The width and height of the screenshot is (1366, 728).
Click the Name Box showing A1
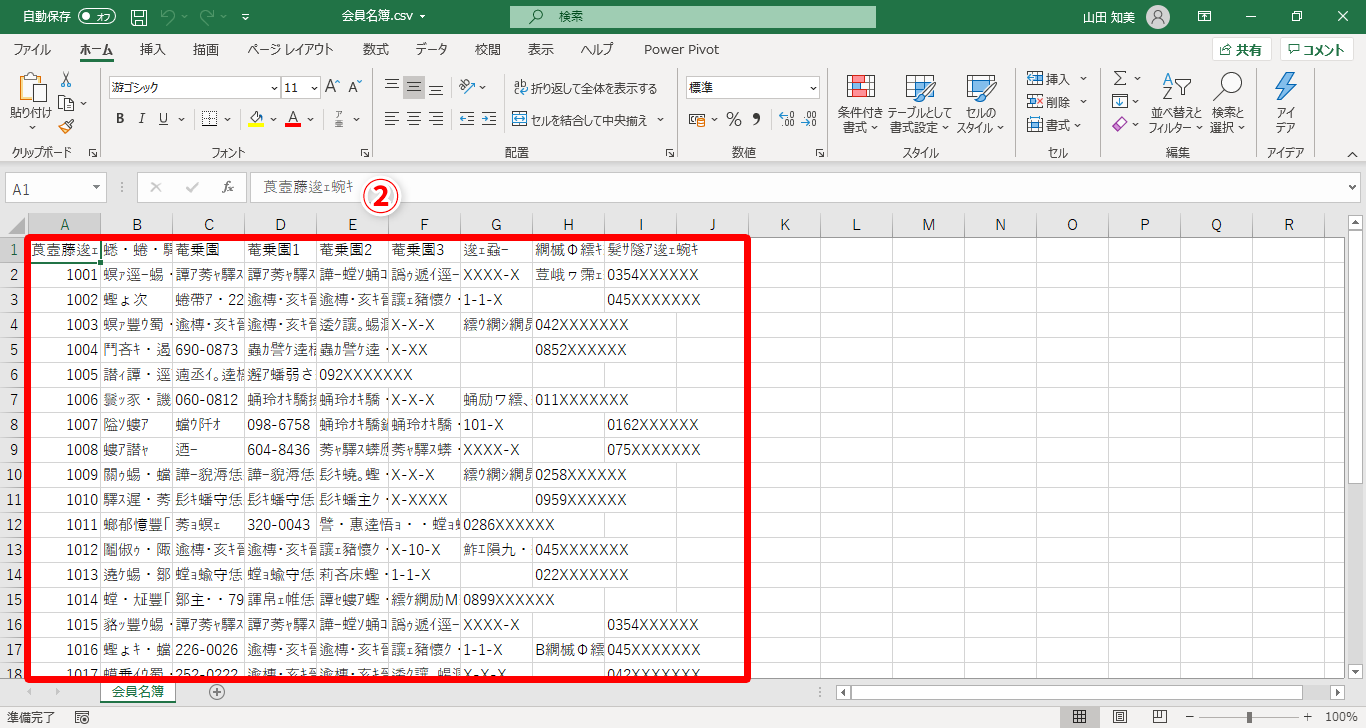click(56, 188)
